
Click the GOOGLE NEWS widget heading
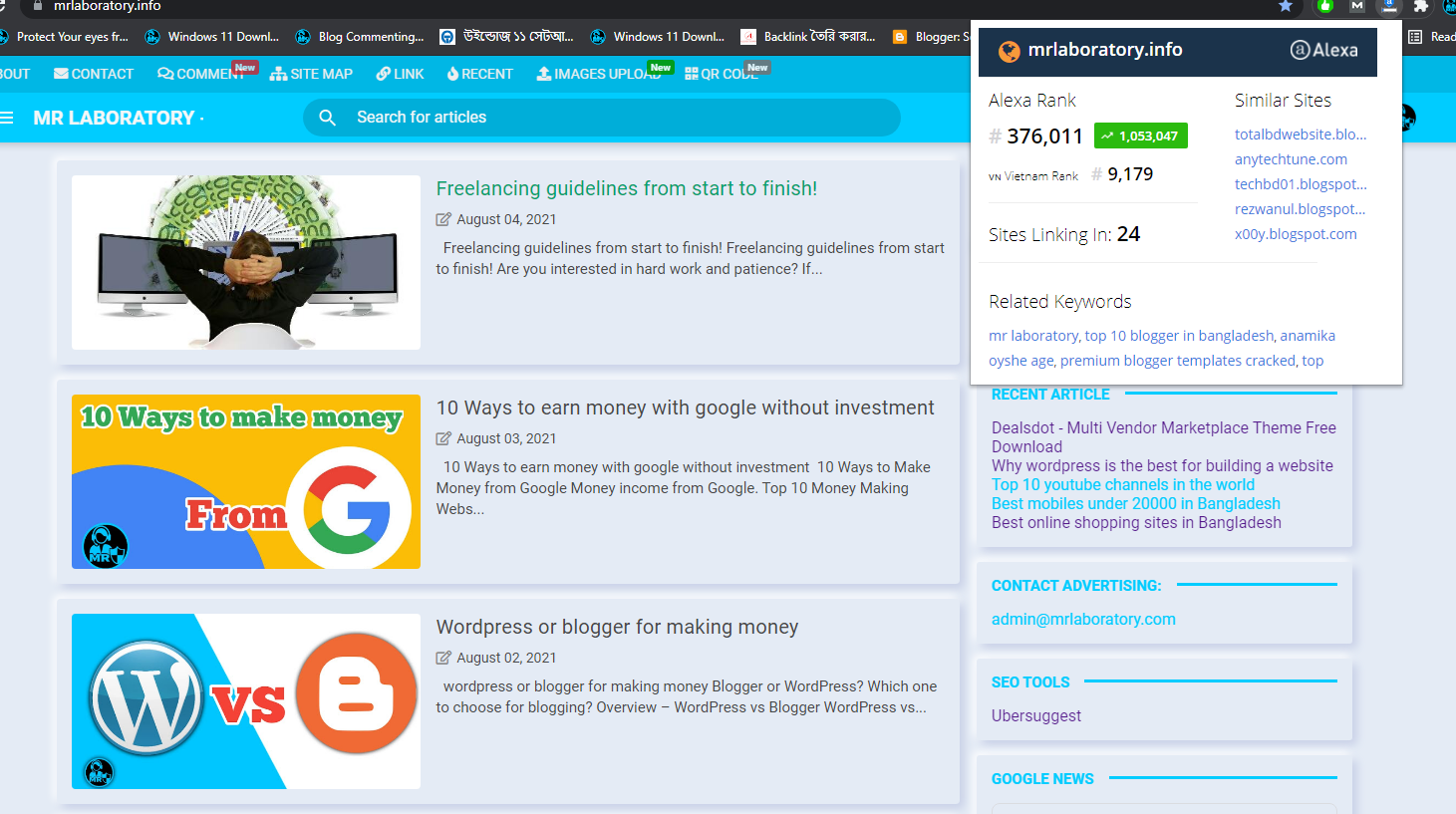(x=1042, y=779)
